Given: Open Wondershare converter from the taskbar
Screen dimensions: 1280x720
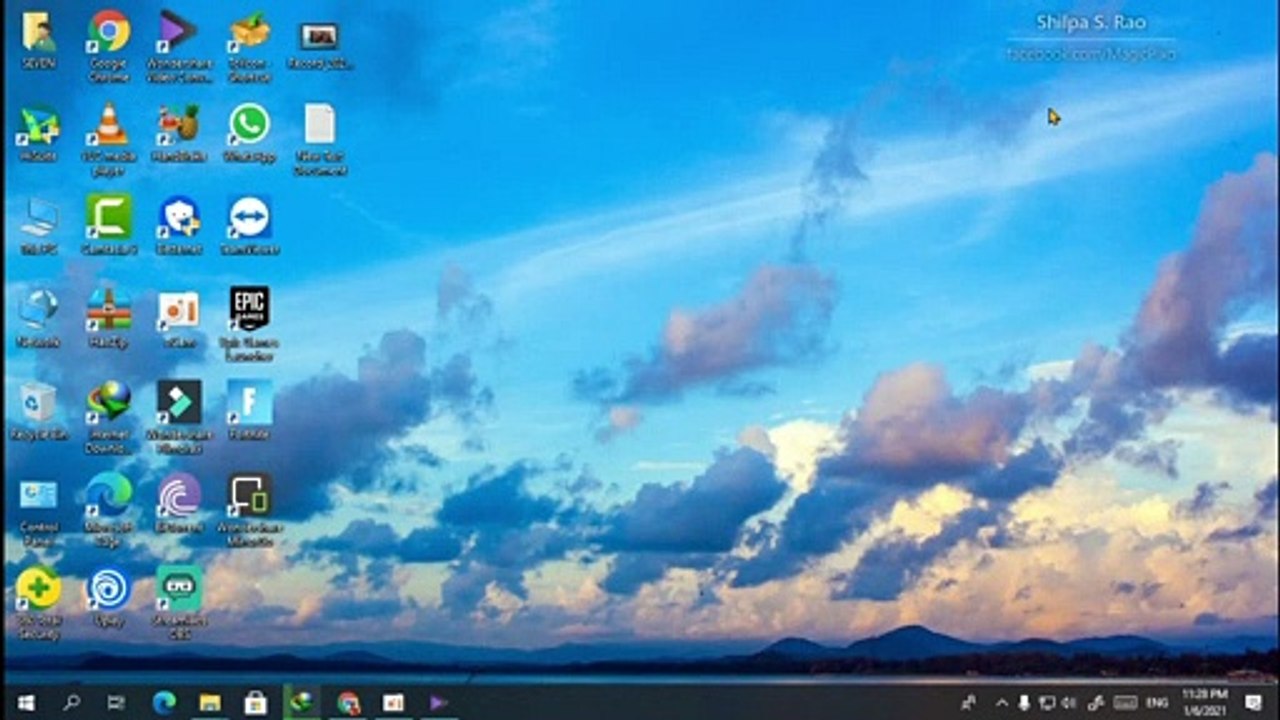Looking at the screenshot, I should (x=438, y=703).
